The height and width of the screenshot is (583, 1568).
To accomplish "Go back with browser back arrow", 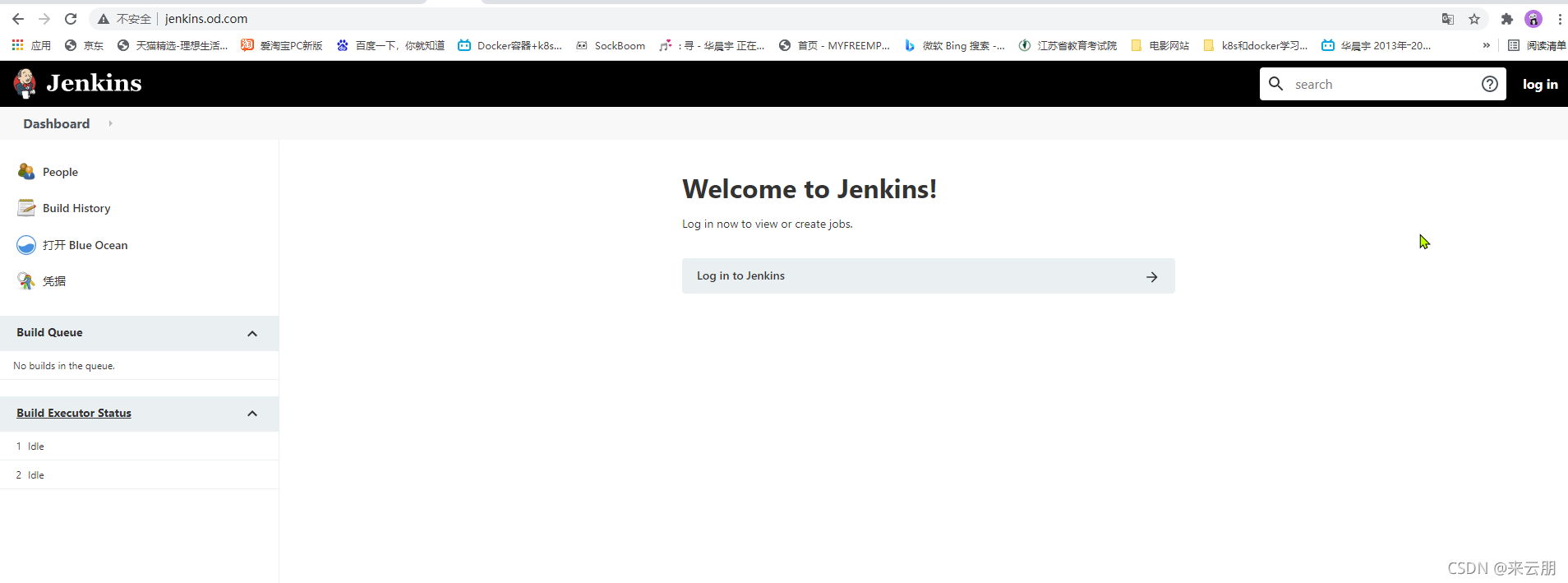I will point(18,19).
